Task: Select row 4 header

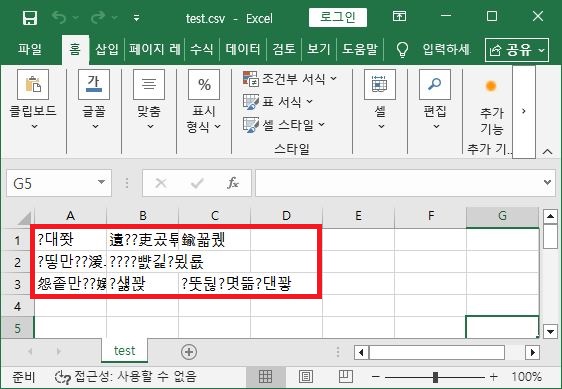Action: coord(17,307)
